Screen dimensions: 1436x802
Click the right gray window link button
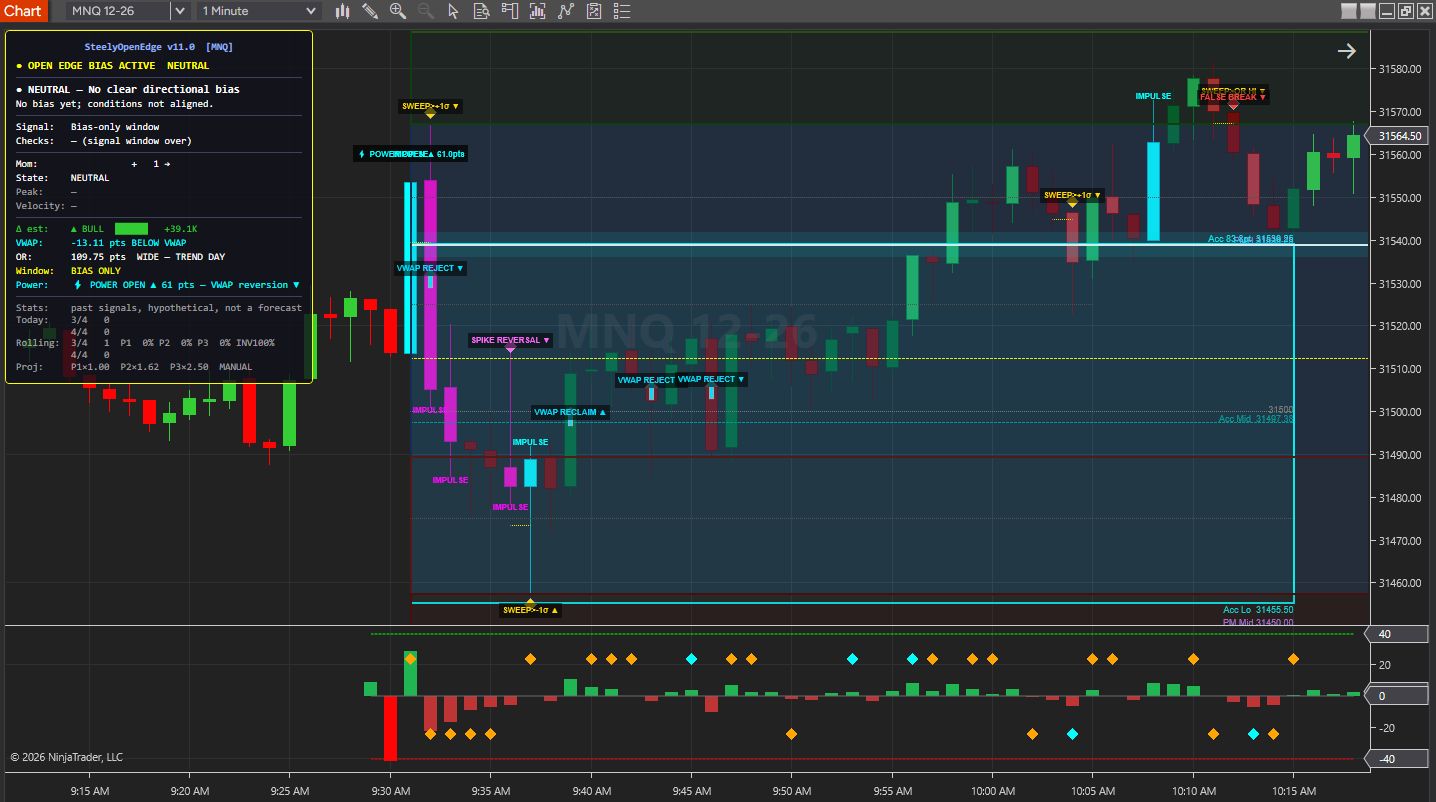click(x=1367, y=11)
